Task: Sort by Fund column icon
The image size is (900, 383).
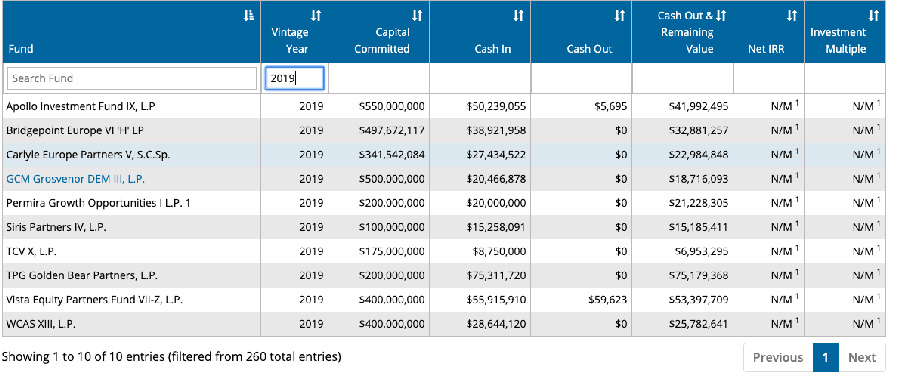Action: tap(248, 16)
